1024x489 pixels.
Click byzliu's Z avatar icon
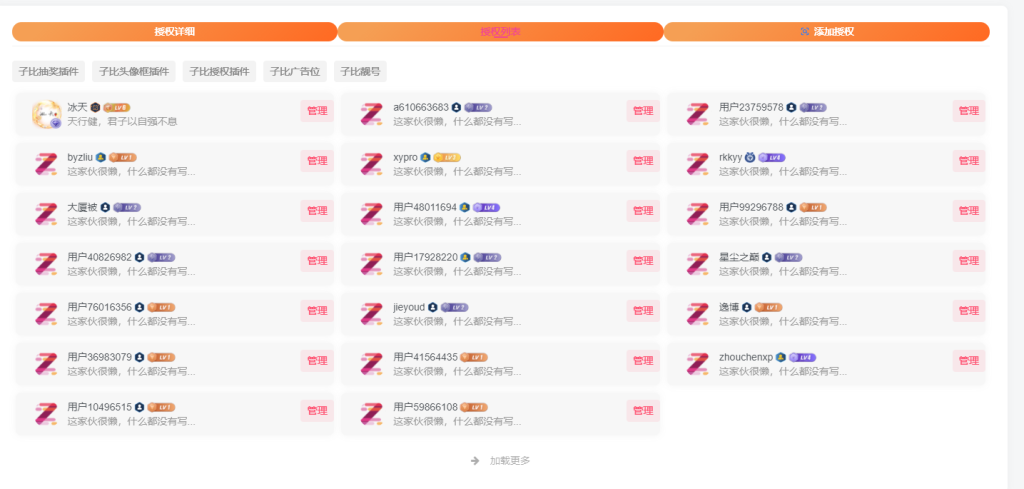coord(46,164)
